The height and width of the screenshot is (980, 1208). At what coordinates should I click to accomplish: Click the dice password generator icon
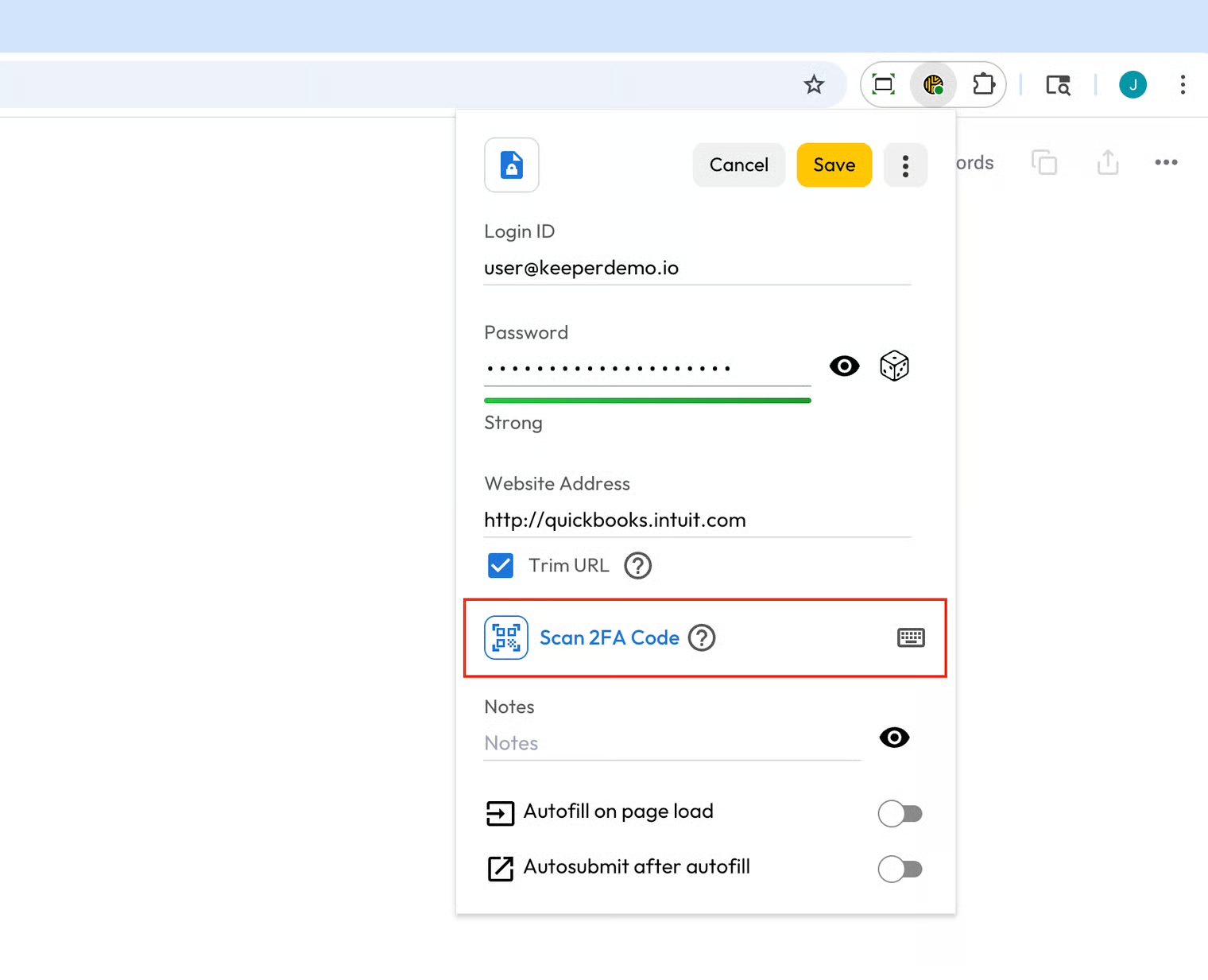coord(894,366)
